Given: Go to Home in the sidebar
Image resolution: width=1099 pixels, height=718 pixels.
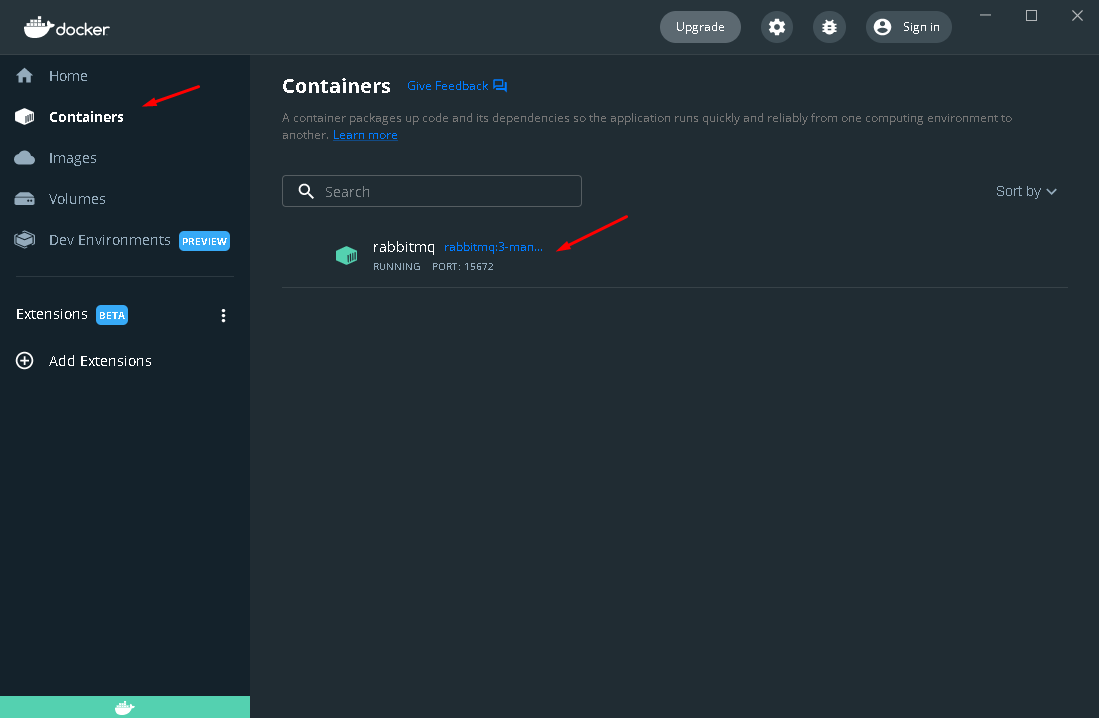Looking at the screenshot, I should pos(68,76).
